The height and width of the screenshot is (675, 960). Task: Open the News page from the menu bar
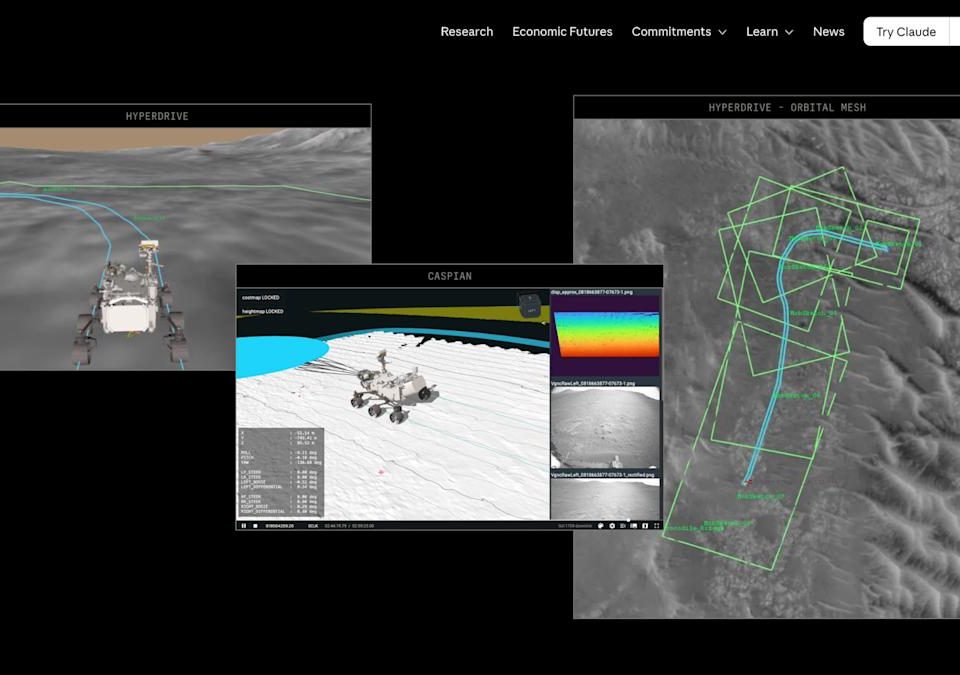pos(828,31)
